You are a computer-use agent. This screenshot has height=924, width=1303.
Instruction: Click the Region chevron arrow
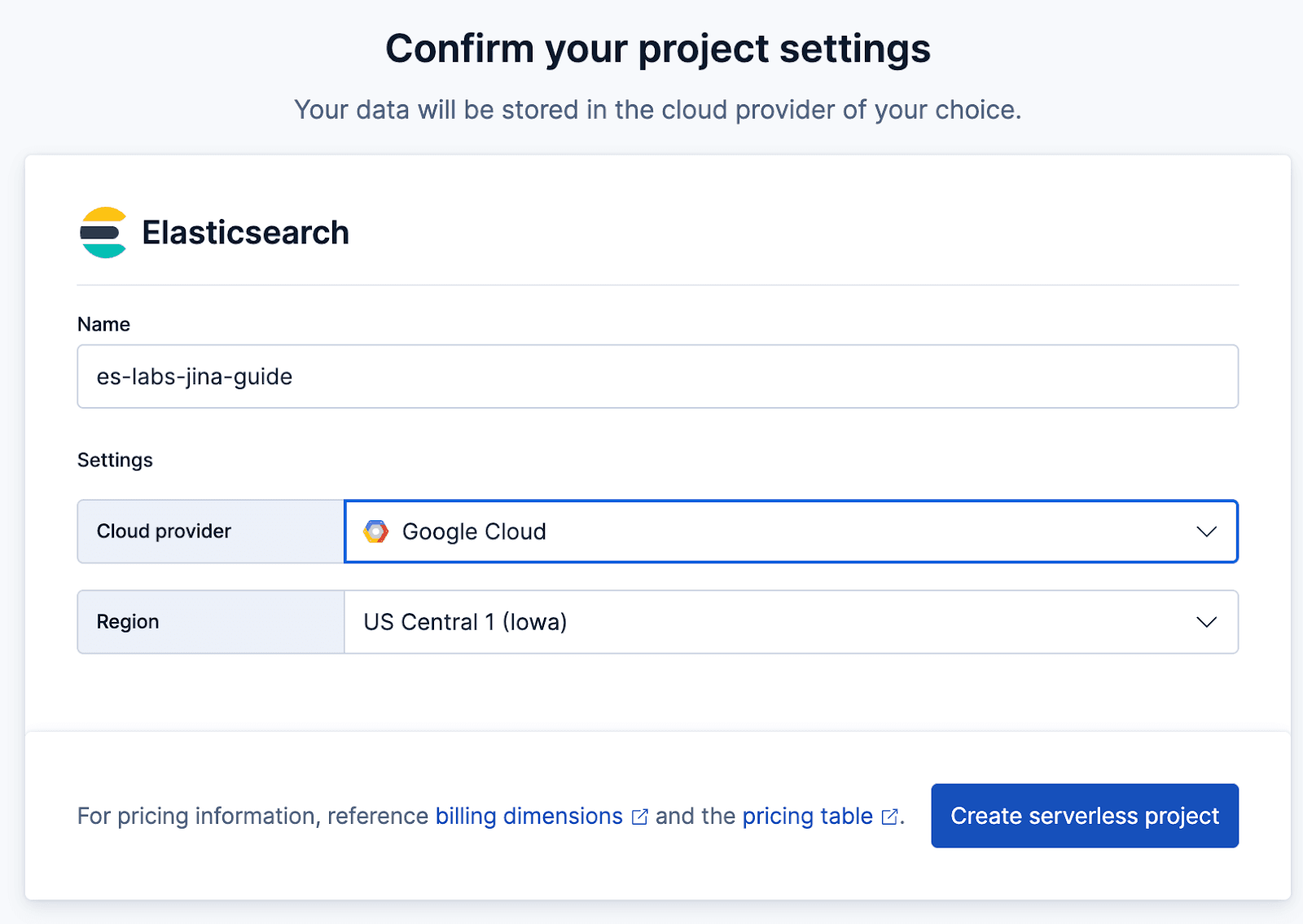1206,622
